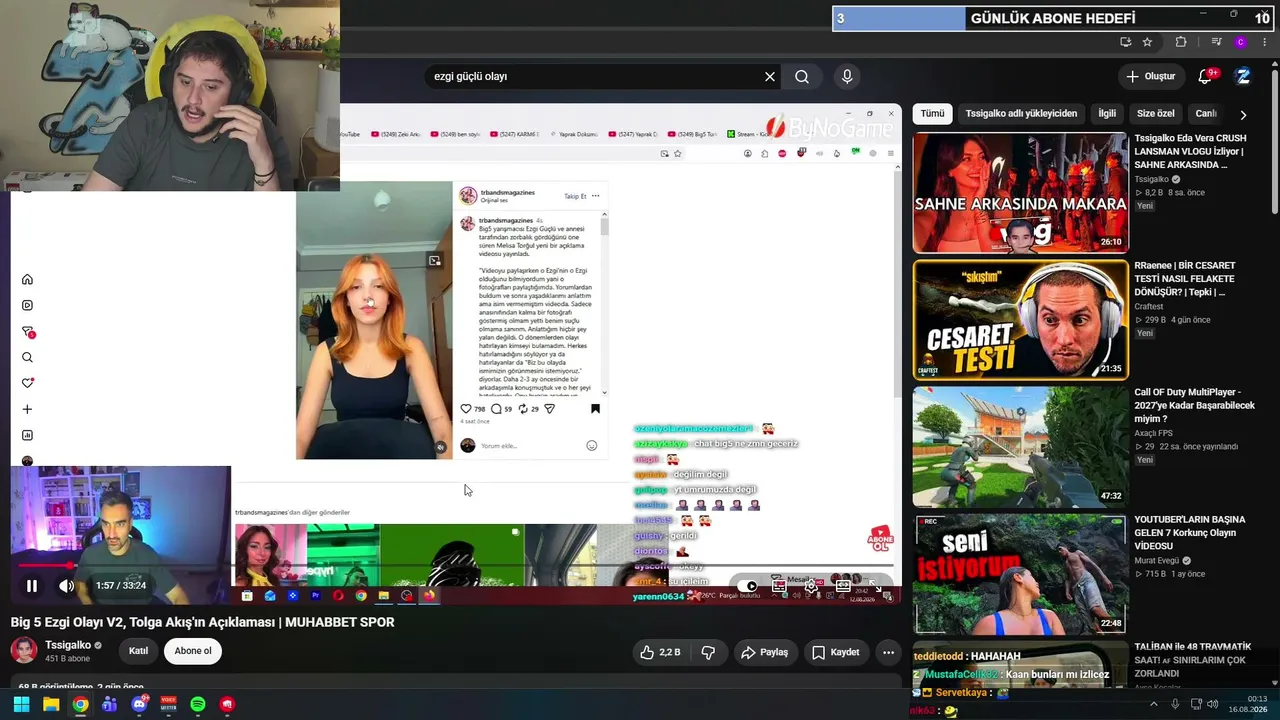Open Chrome media controls icon
Screen dimensions: 1280x720
[x=1216, y=42]
